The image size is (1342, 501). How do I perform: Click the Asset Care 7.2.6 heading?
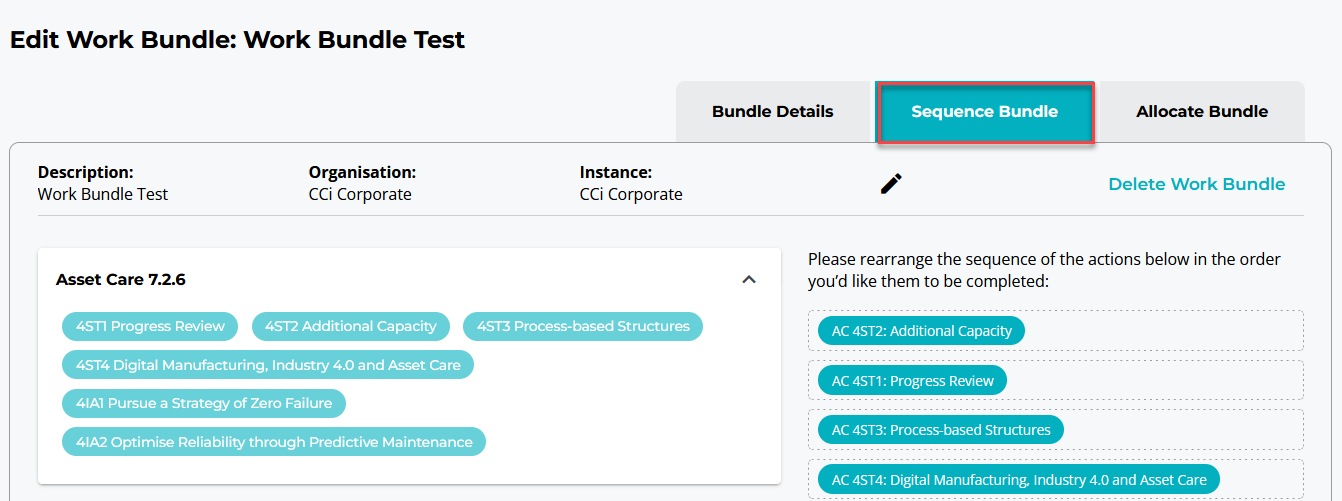point(121,280)
